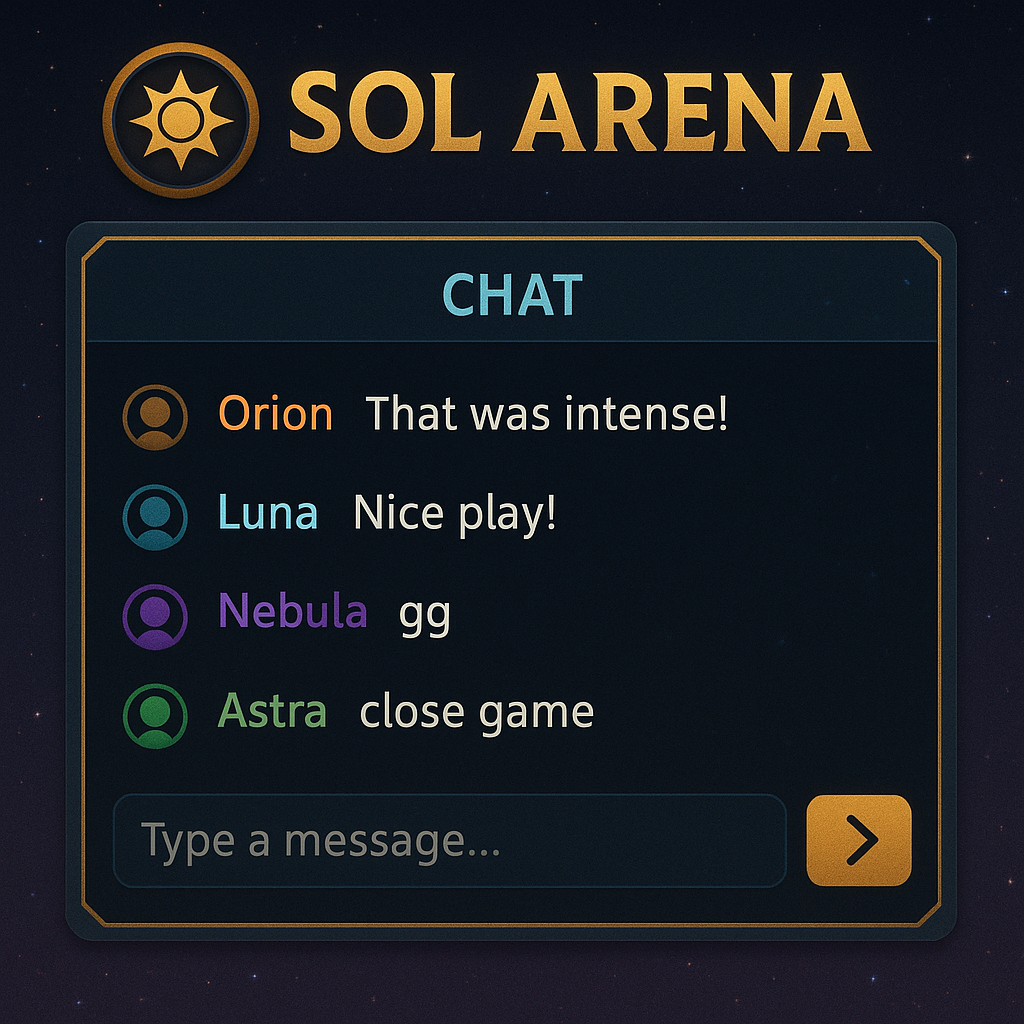Viewport: 1024px width, 1024px height.
Task: Click Orion's username
Action: pos(277,413)
